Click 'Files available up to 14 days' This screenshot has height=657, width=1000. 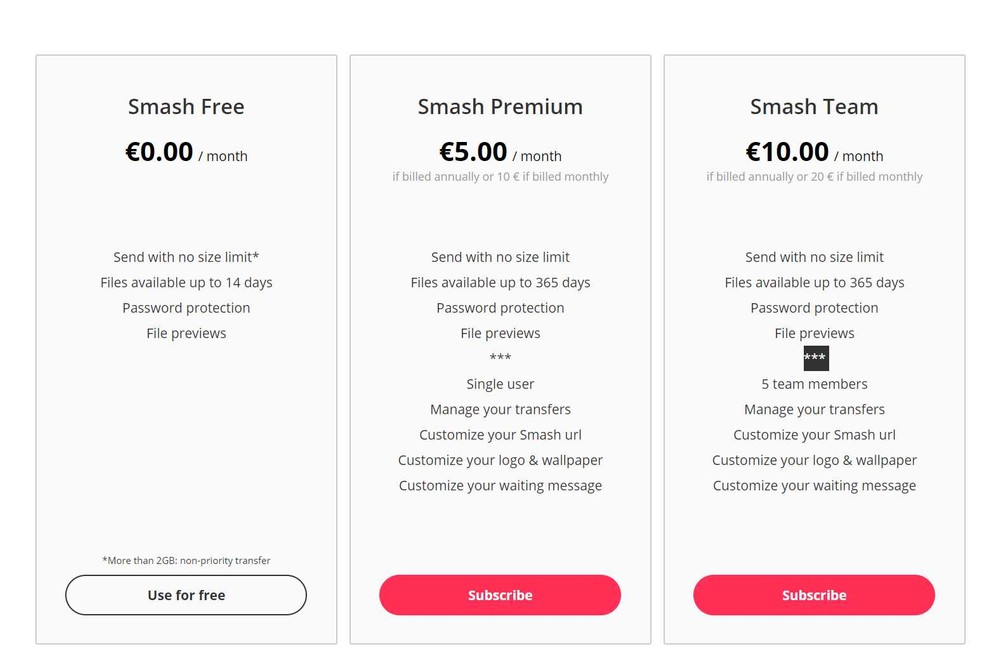click(x=186, y=283)
